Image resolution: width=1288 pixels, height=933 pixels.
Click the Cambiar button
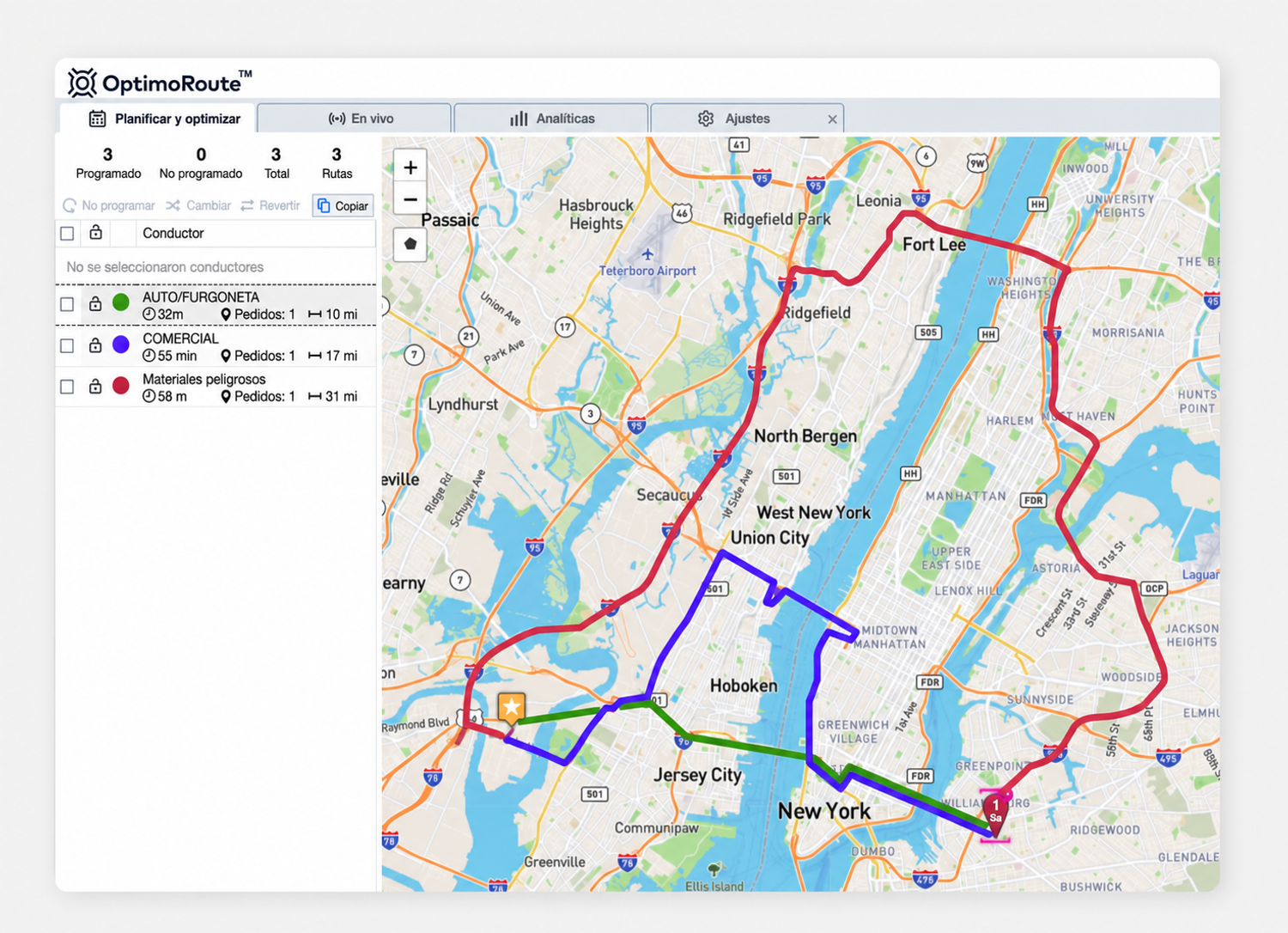click(x=198, y=205)
